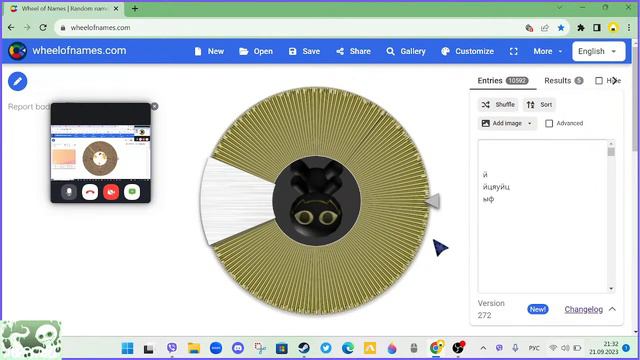
Task: Click the shared screen thumbnail preview
Action: [x=100, y=153]
